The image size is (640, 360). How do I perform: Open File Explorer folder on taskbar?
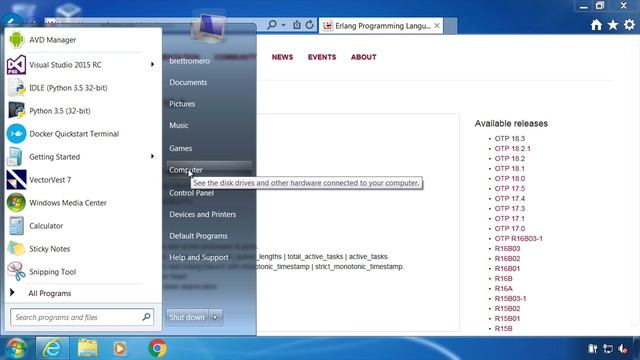(87, 348)
